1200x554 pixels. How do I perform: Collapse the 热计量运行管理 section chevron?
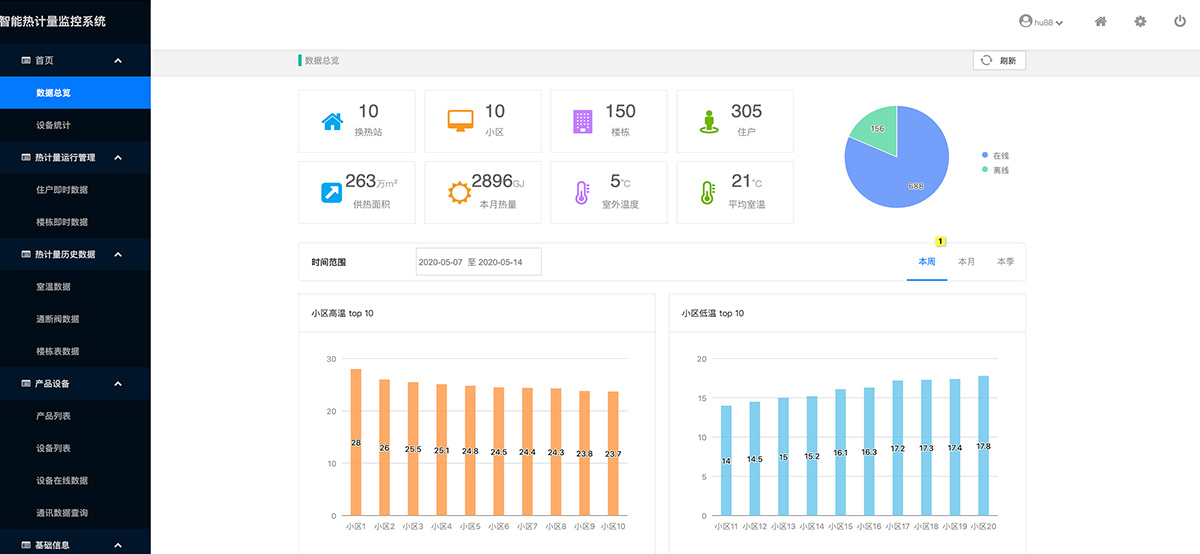(118, 157)
